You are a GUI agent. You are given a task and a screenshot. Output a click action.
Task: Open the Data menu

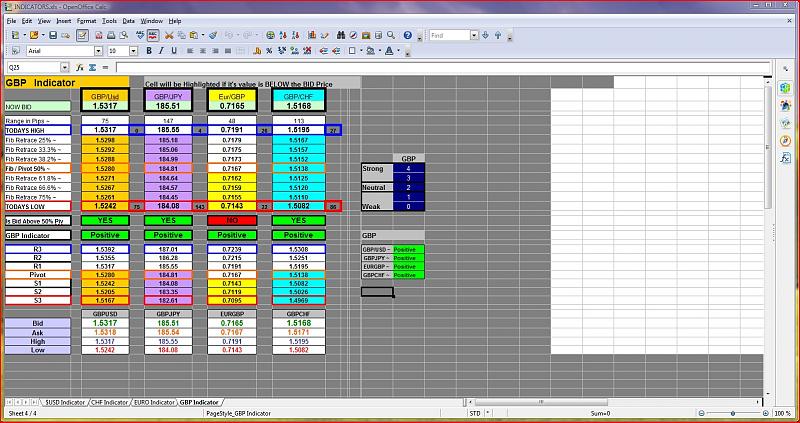pos(129,21)
